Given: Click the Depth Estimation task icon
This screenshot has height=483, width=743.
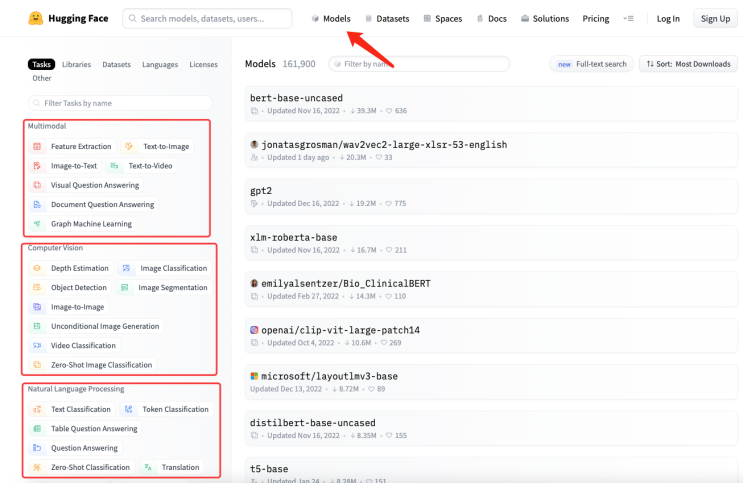Looking at the screenshot, I should tap(37, 268).
